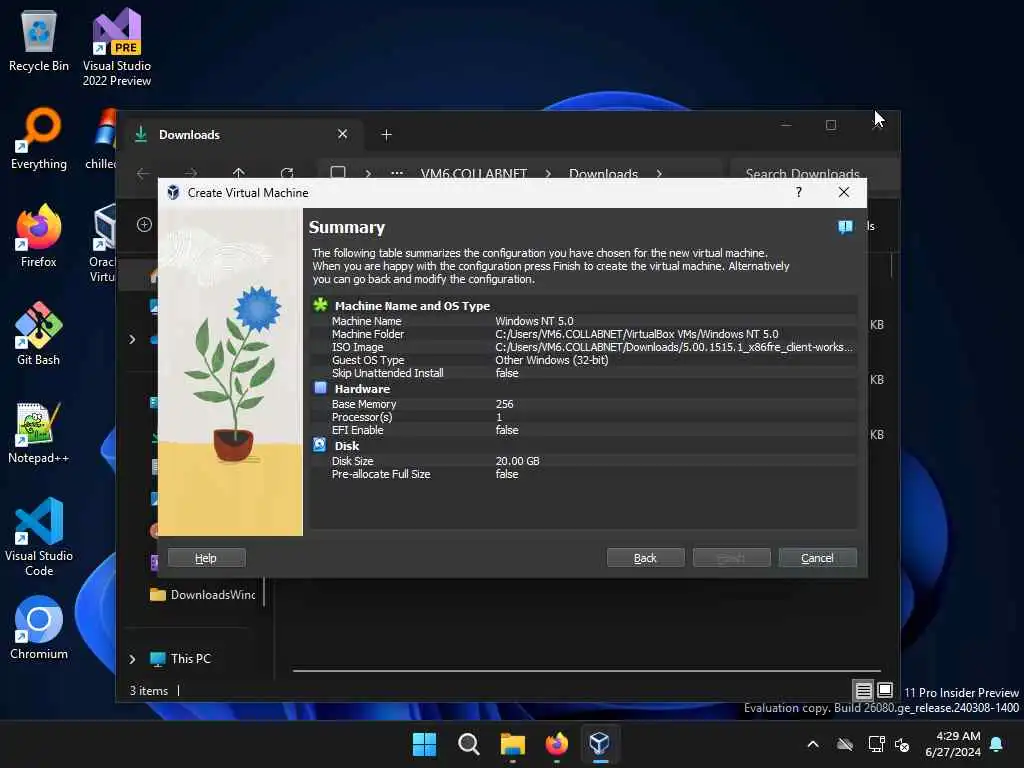Select the ISO Image row

pyautogui.click(x=584, y=347)
